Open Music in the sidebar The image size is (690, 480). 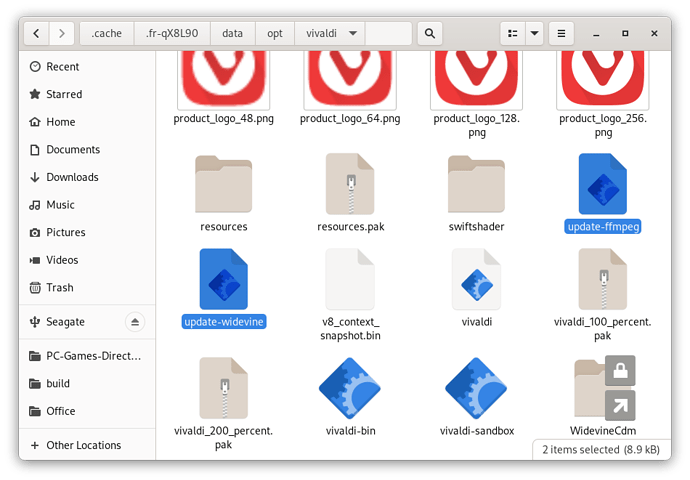pos(87,205)
